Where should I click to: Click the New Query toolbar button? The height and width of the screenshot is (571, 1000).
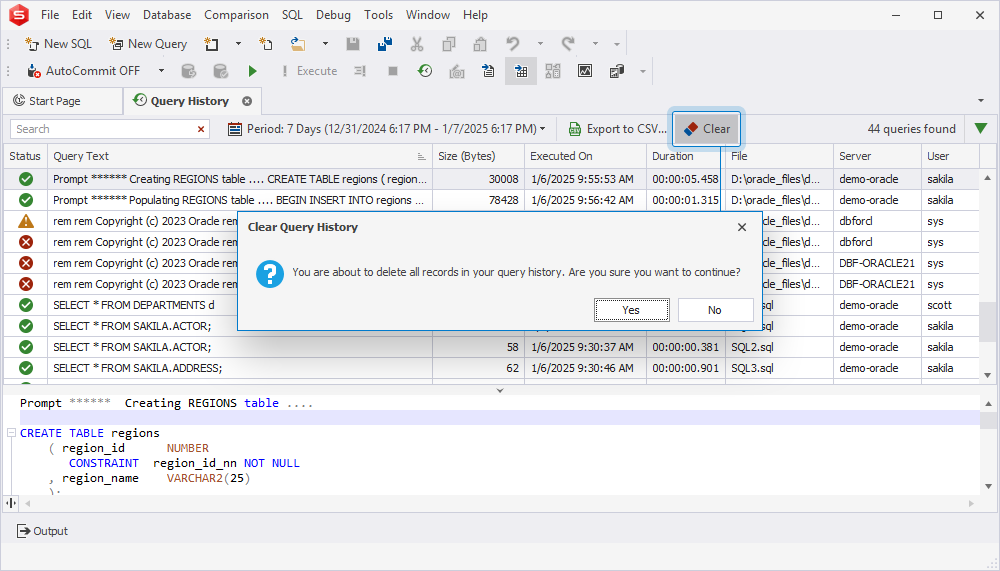coord(148,44)
